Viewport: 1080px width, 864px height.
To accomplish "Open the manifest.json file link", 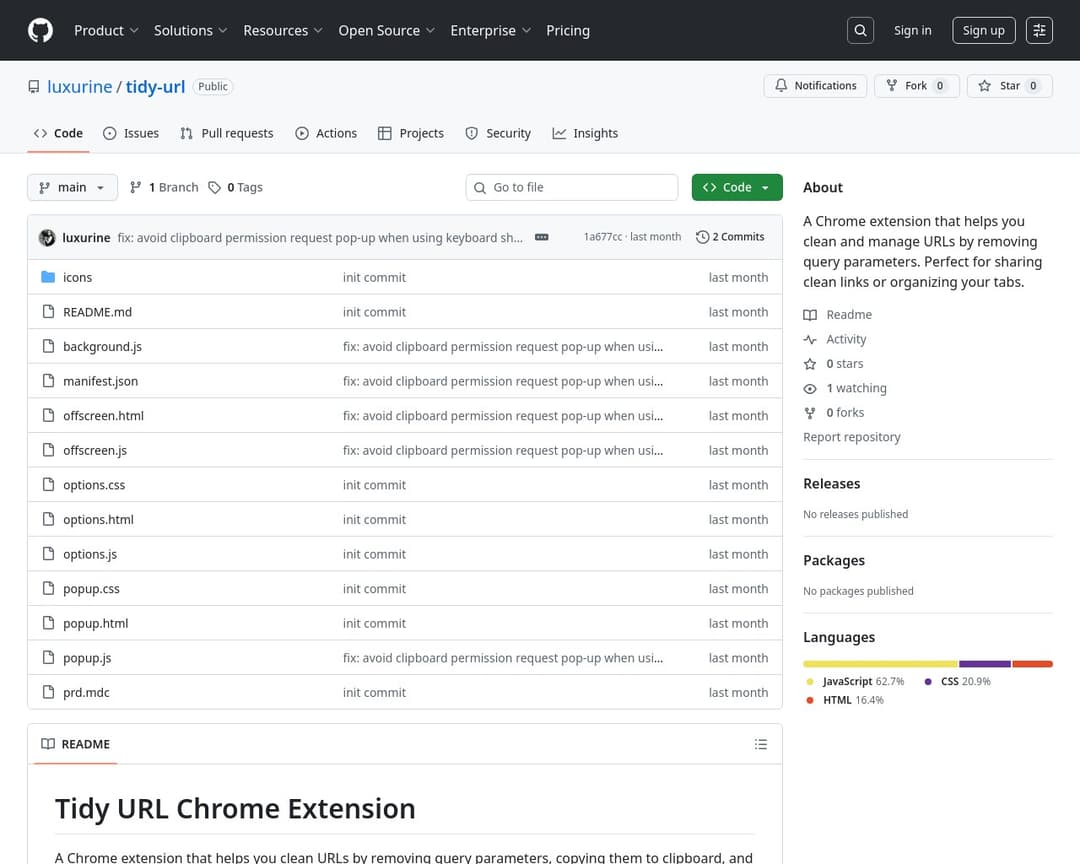I will click(x=100, y=381).
